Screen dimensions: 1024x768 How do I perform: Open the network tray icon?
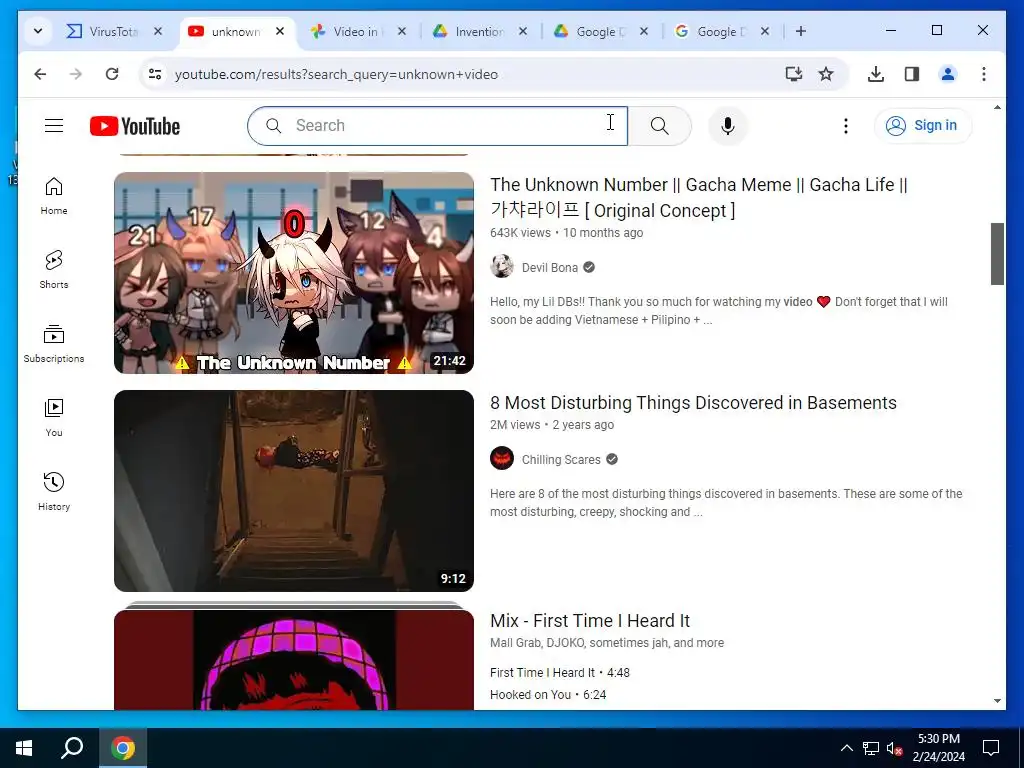(x=871, y=748)
